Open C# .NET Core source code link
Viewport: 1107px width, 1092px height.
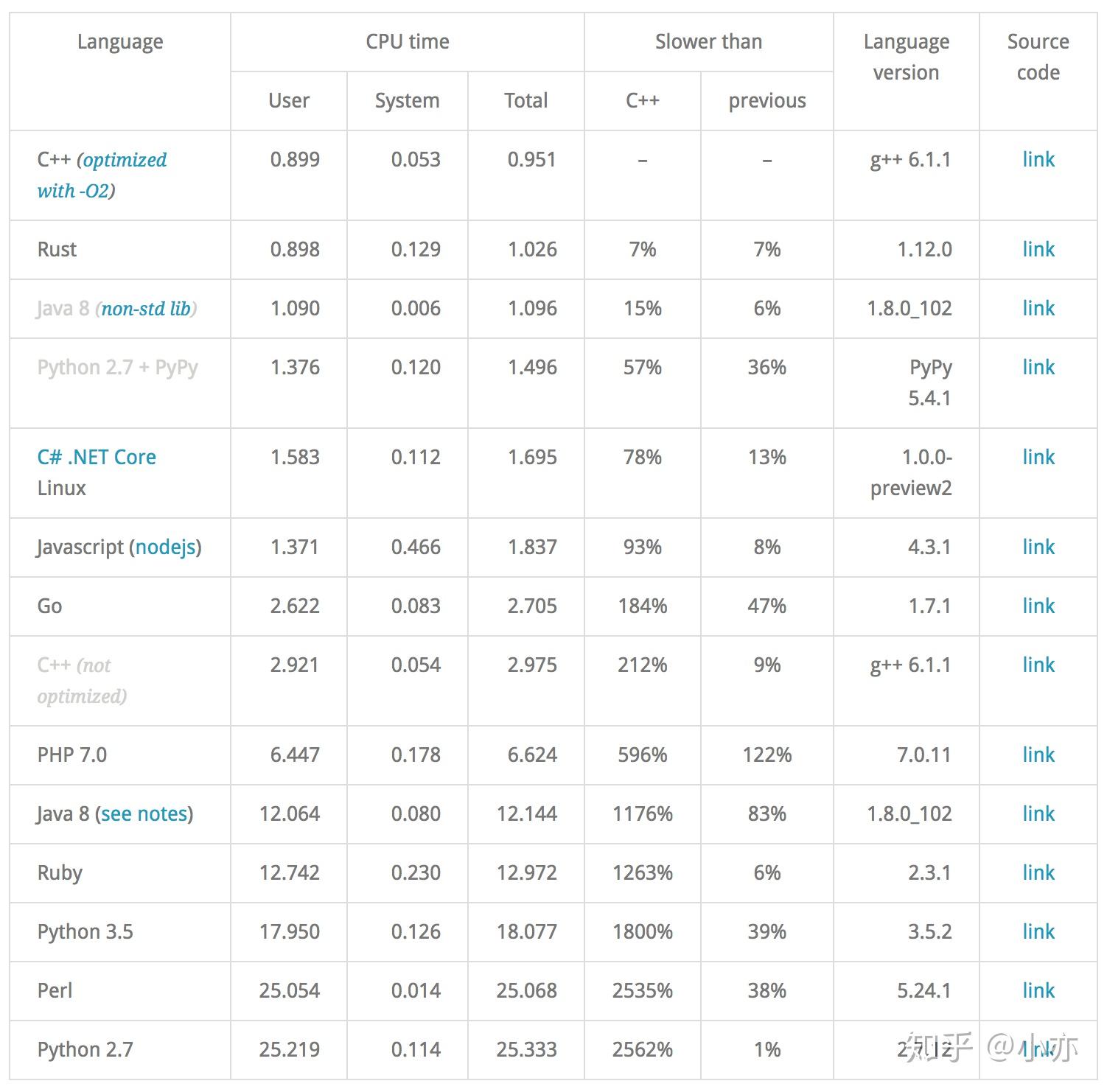1038,457
